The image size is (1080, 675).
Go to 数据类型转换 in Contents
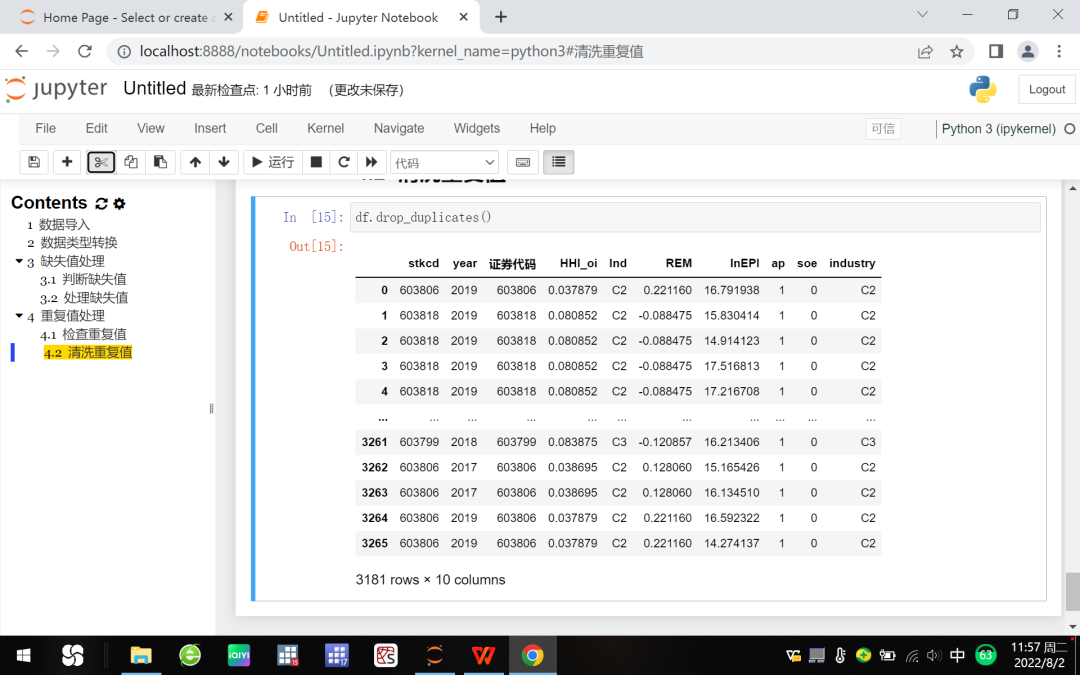click(79, 242)
